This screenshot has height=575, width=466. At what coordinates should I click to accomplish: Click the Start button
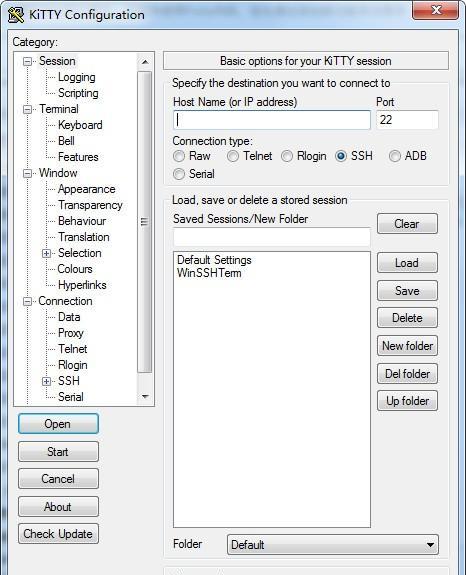(x=58, y=451)
